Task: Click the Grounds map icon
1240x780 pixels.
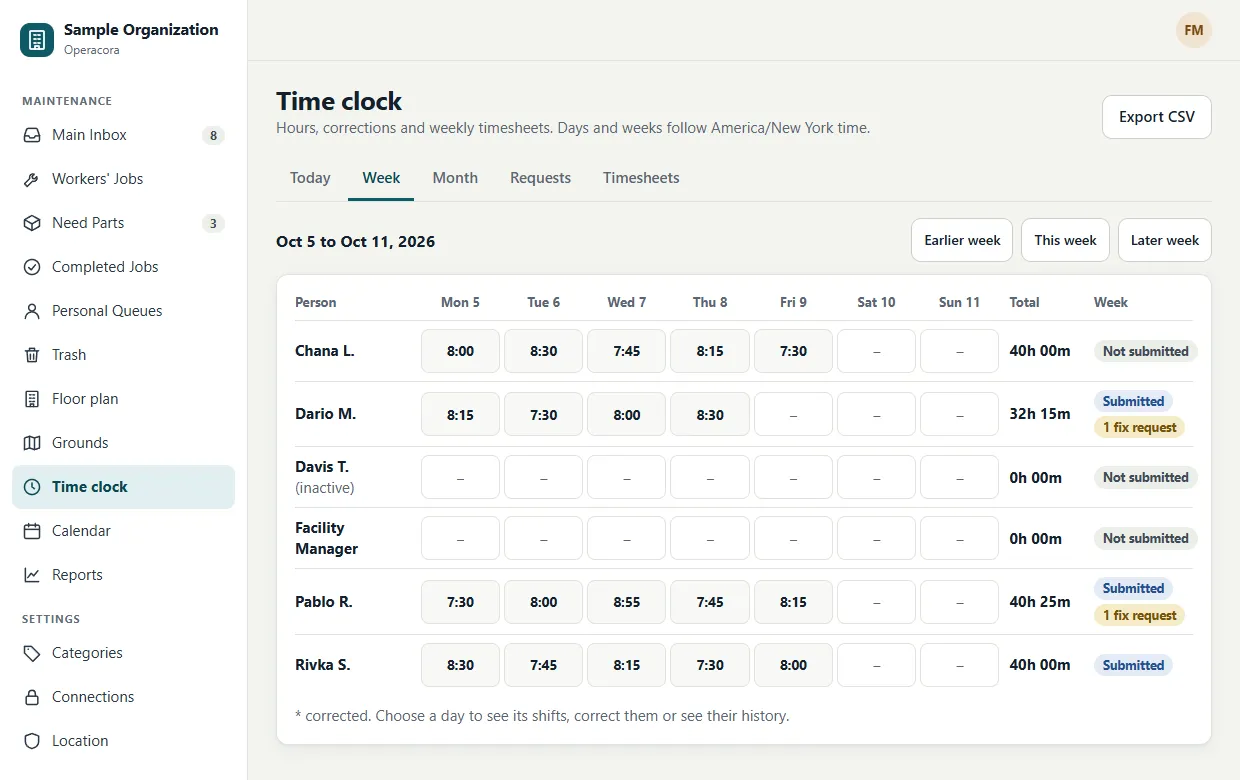Action: tap(32, 443)
